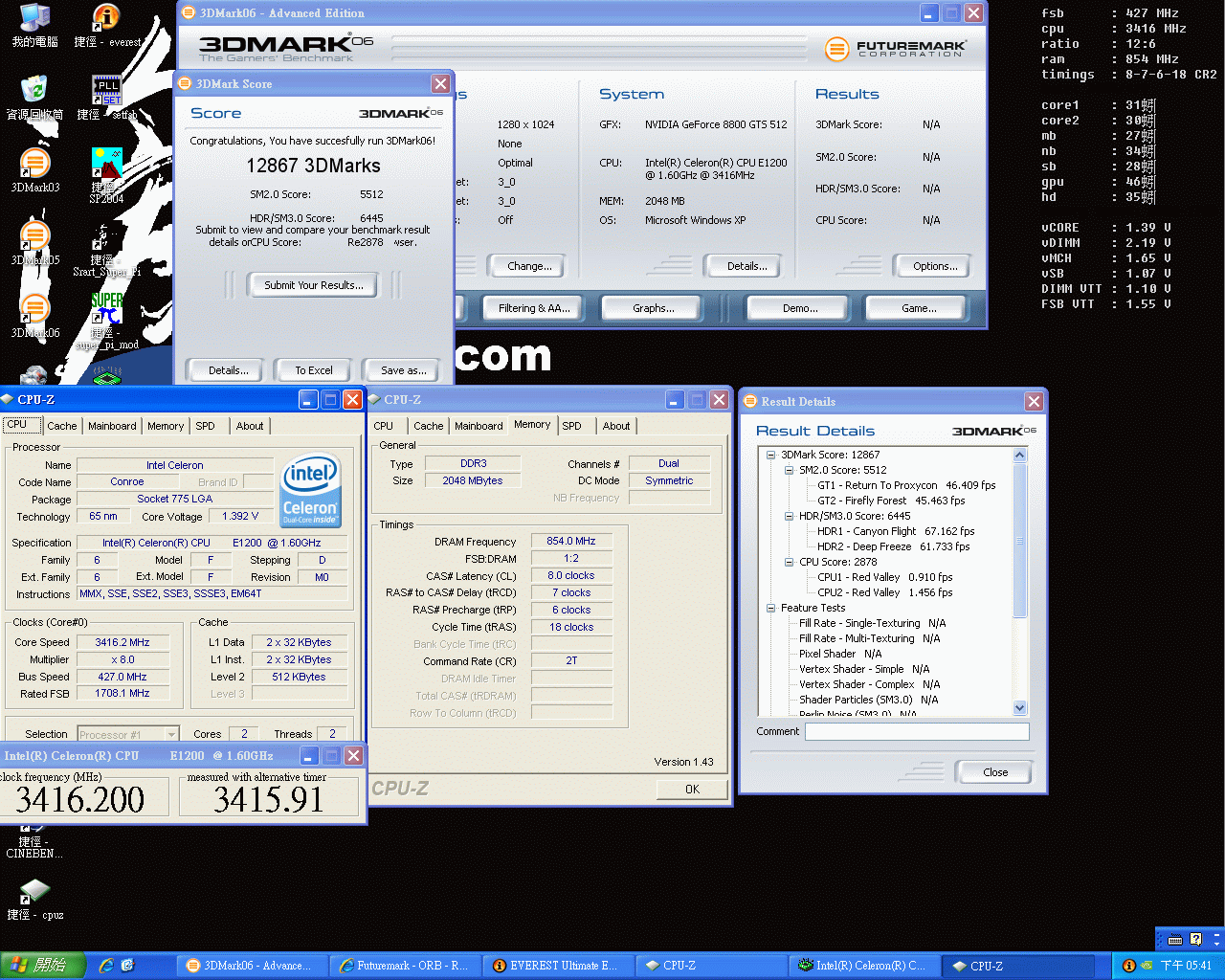Open the Mainboard tab in left CPU-Z window
1225x980 pixels.
pyautogui.click(x=112, y=426)
